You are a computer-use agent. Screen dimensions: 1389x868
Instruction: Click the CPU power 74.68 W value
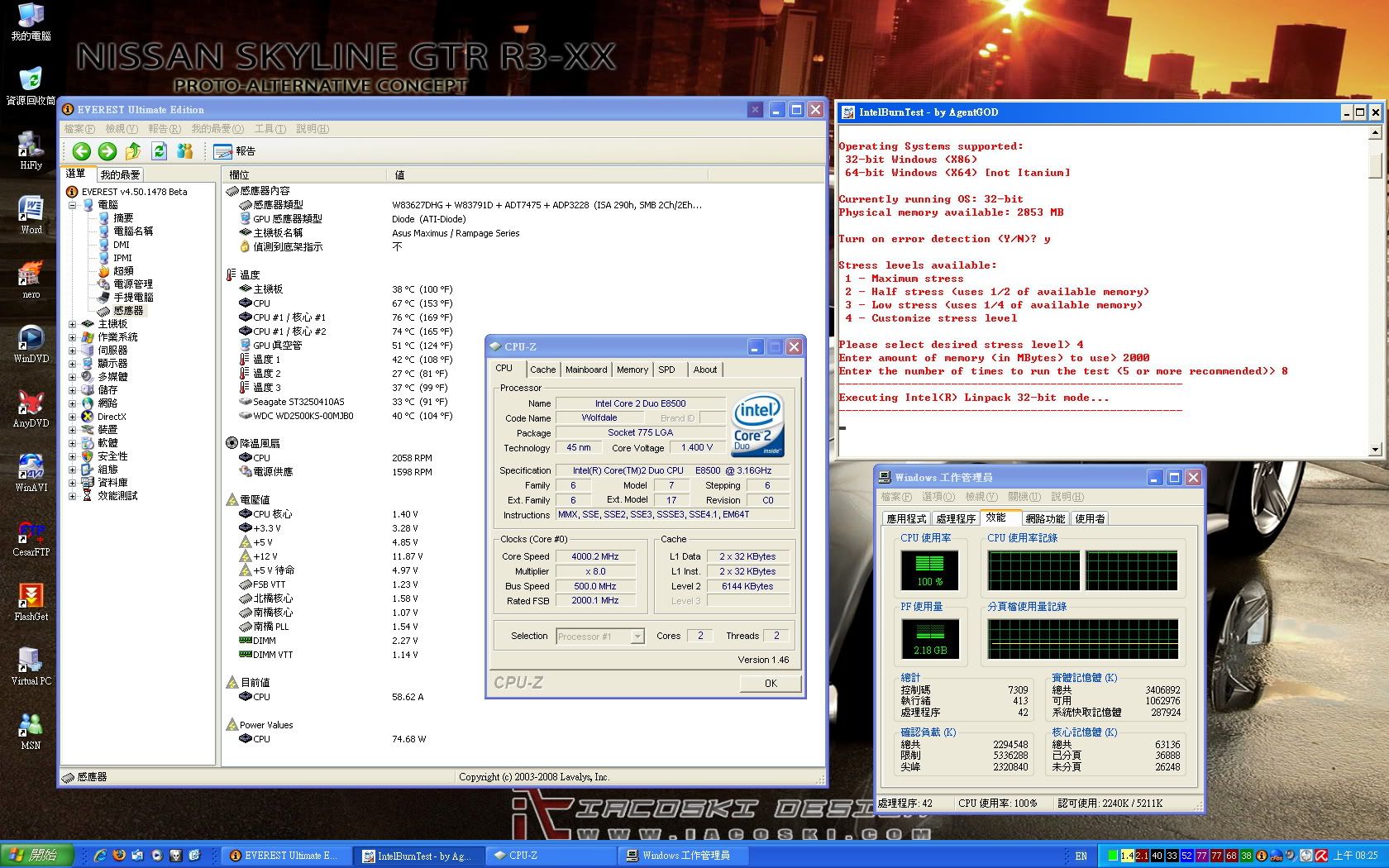point(408,739)
